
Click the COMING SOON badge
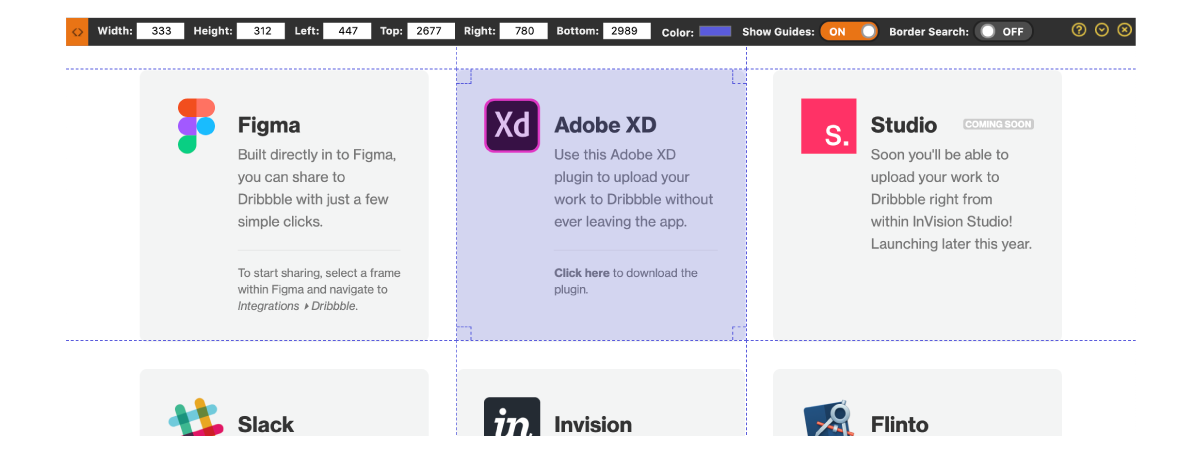[x=998, y=124]
